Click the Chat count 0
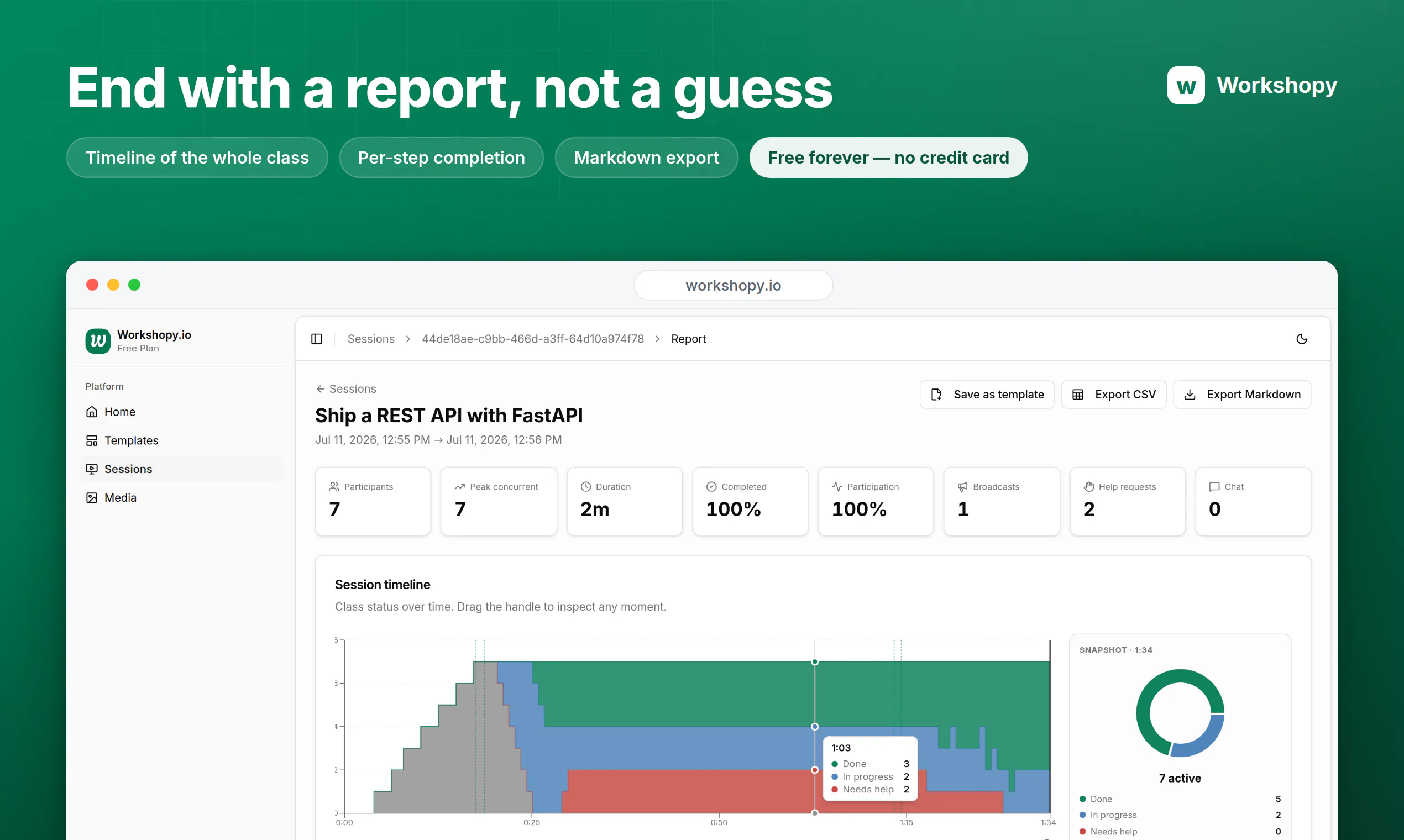The height and width of the screenshot is (840, 1404). [1215, 510]
